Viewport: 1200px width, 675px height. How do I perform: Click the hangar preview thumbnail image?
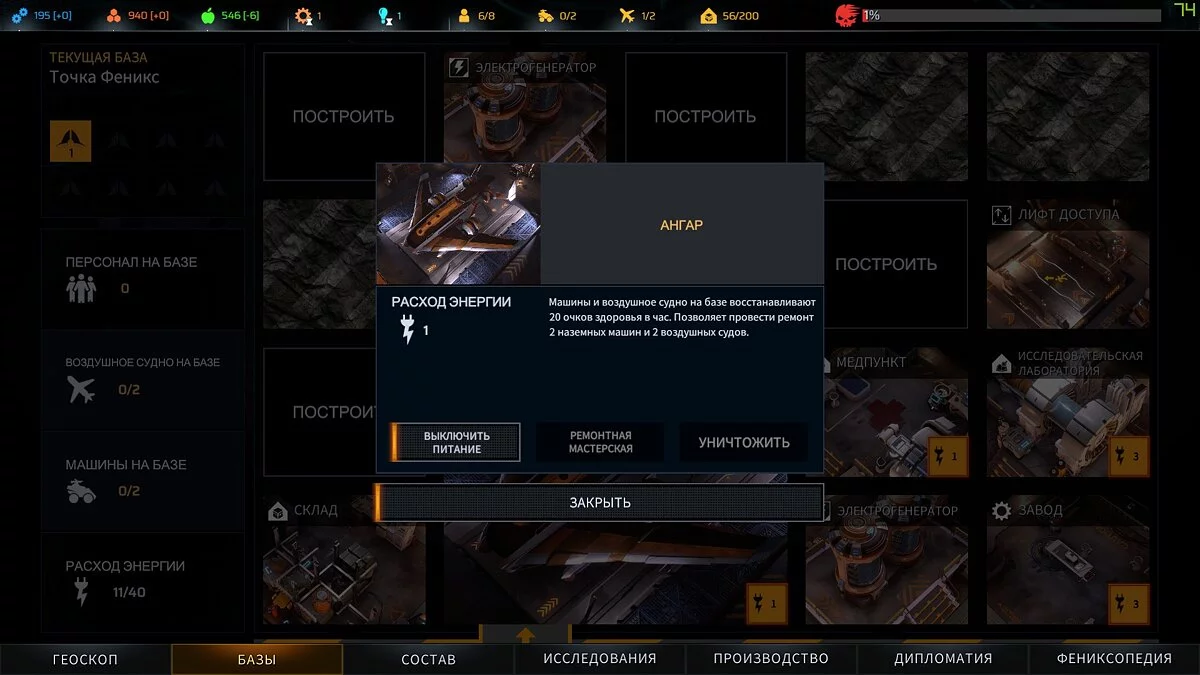[458, 224]
